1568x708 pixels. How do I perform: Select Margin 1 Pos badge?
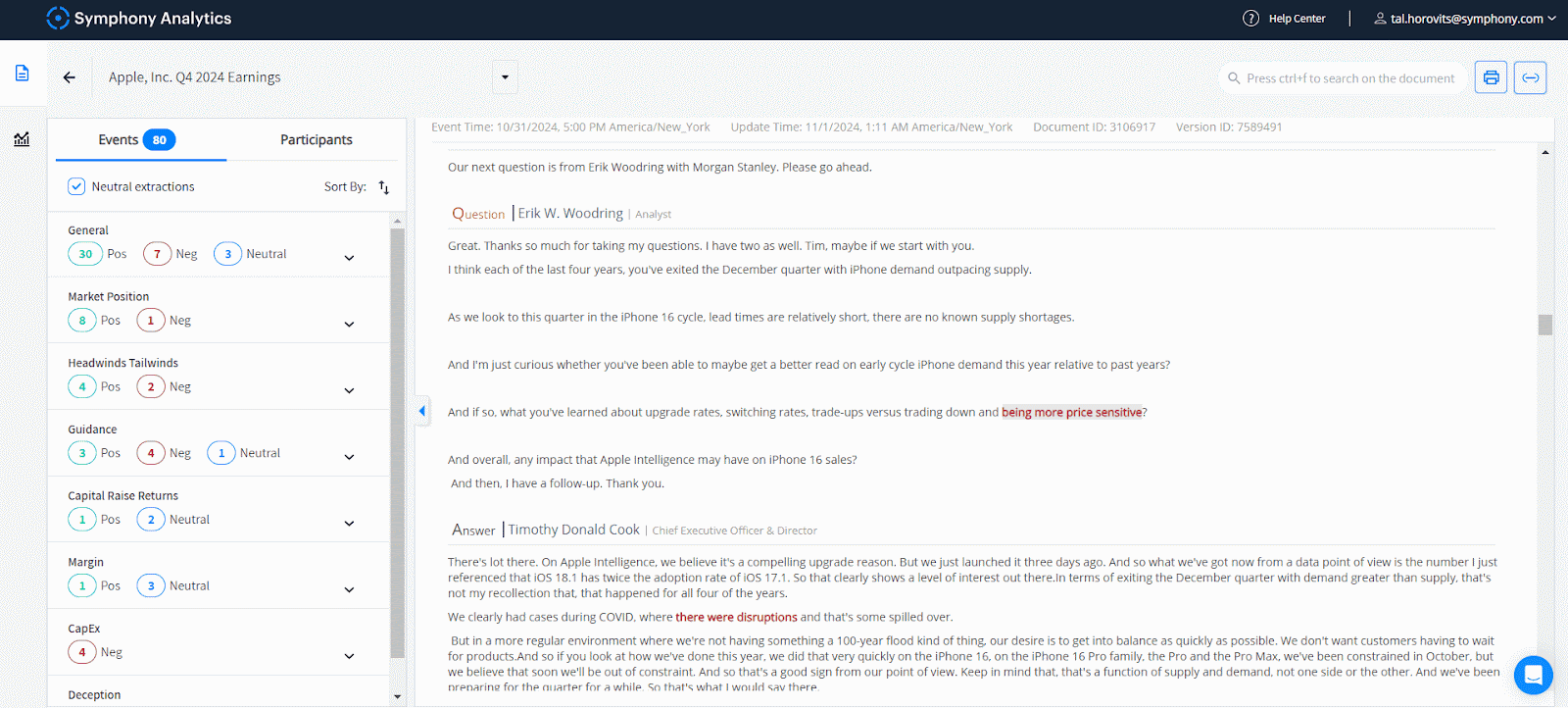82,586
